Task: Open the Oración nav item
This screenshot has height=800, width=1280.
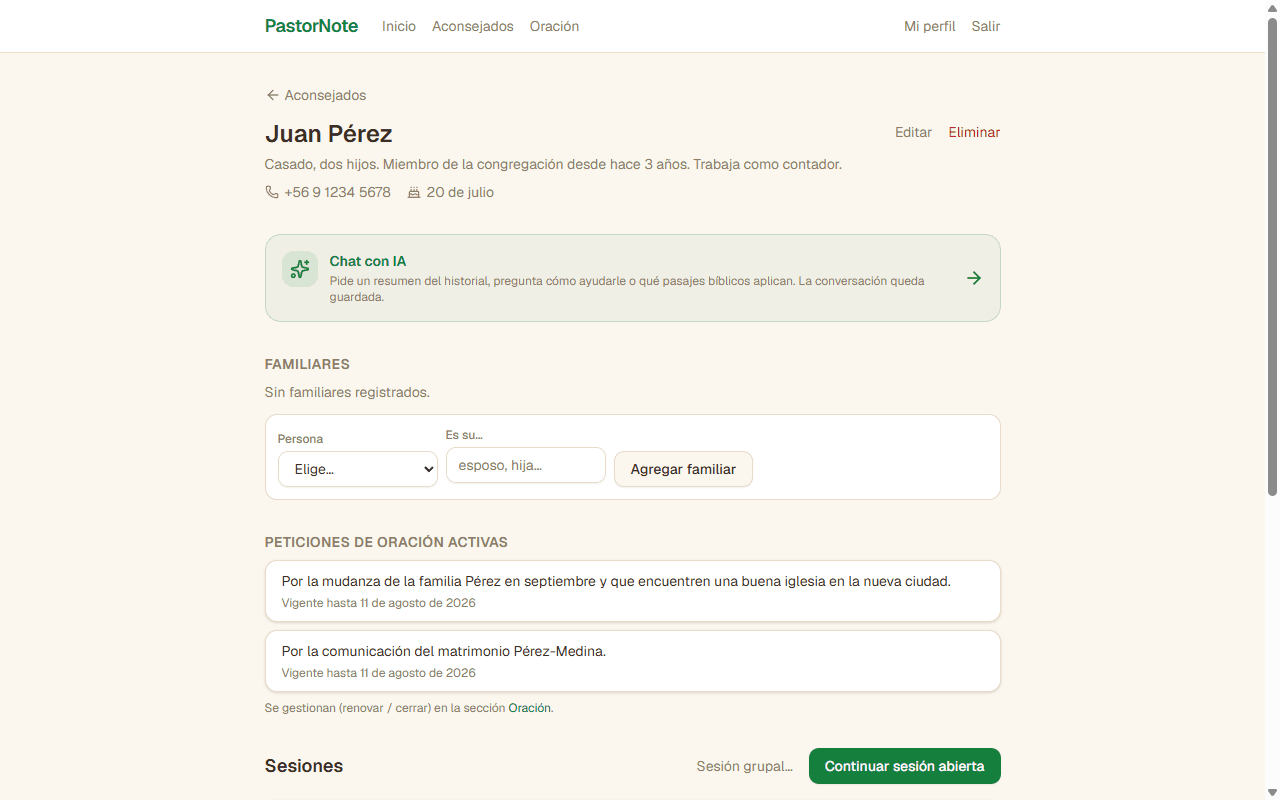Action: point(555,26)
